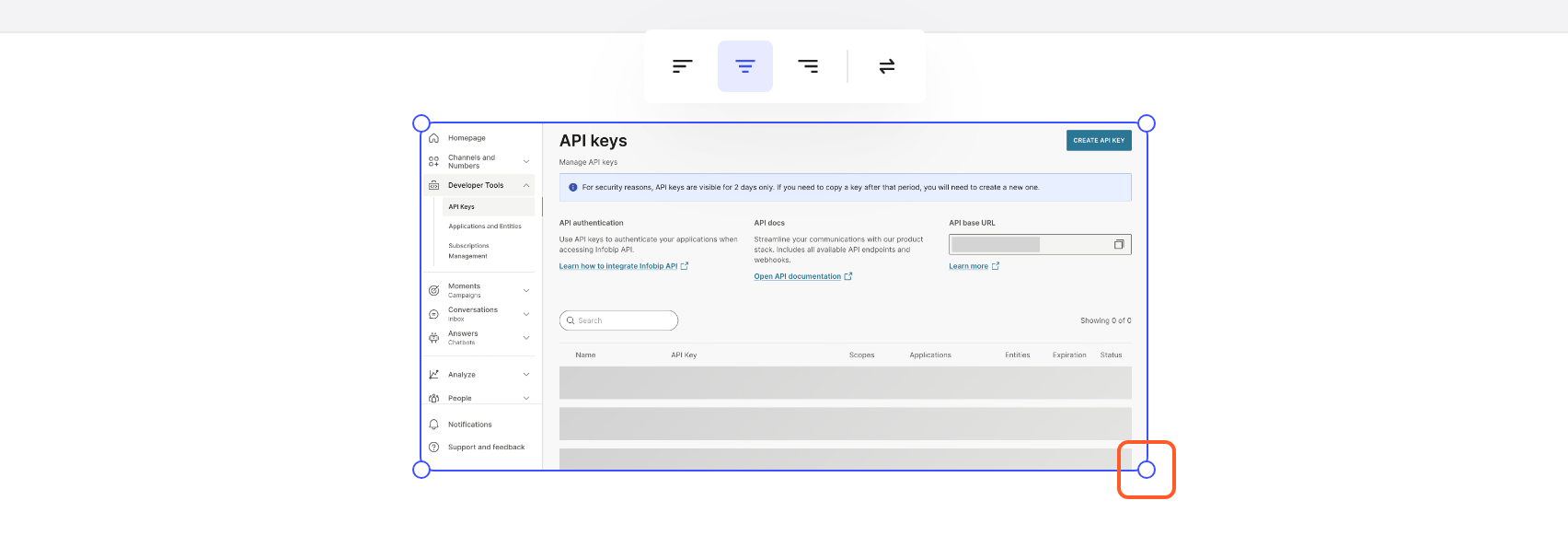Click the Scopes column header
This screenshot has width=1568, height=547.
tap(862, 355)
